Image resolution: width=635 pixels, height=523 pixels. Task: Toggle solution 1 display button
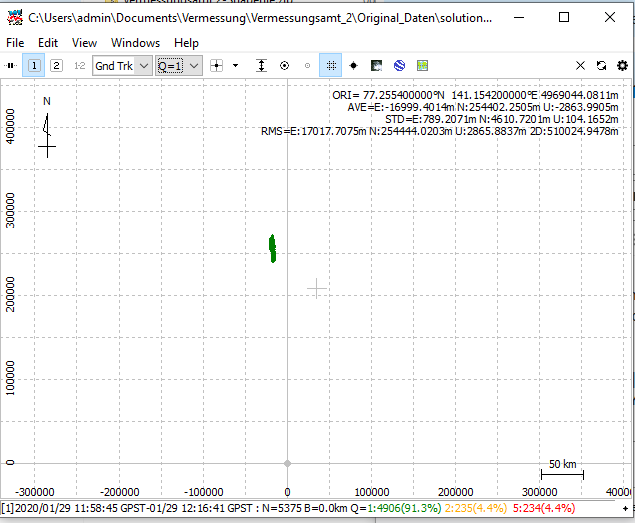[x=34, y=65]
